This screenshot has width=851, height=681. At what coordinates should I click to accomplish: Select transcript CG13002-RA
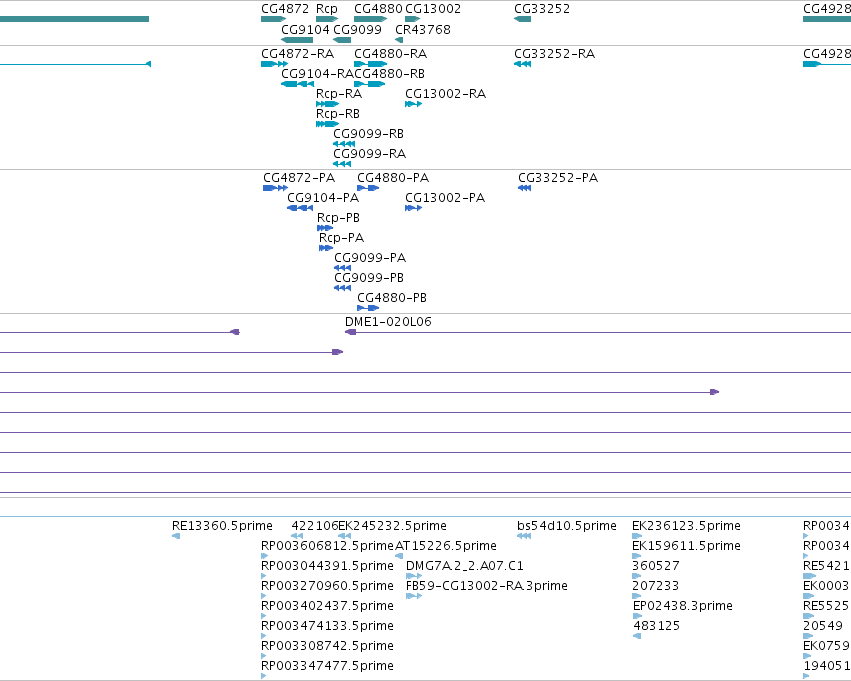tap(414, 104)
